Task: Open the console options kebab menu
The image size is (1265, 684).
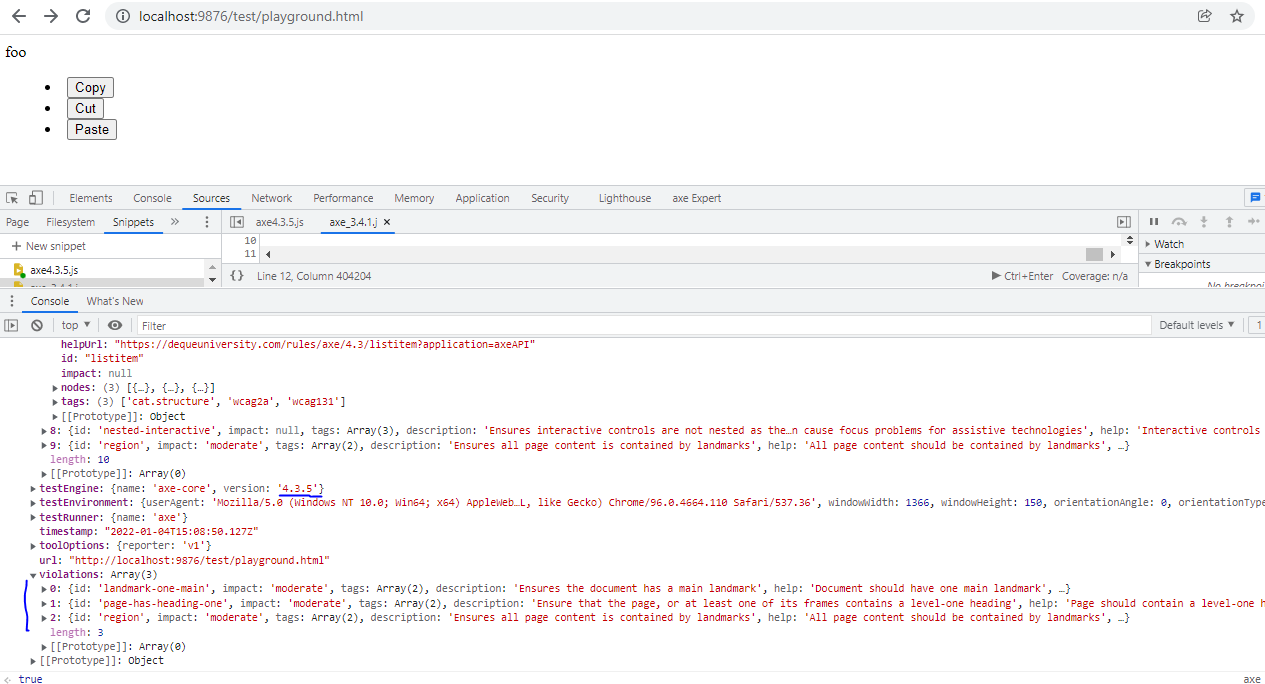Action: point(11,301)
